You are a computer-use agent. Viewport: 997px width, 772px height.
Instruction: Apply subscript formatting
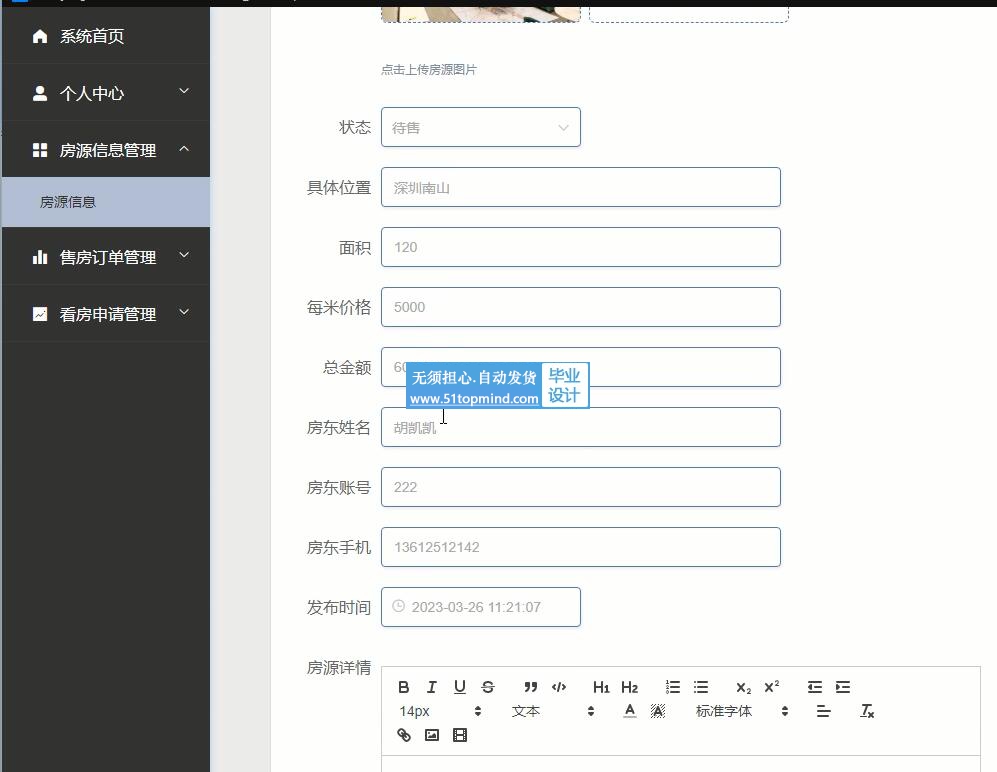click(743, 687)
